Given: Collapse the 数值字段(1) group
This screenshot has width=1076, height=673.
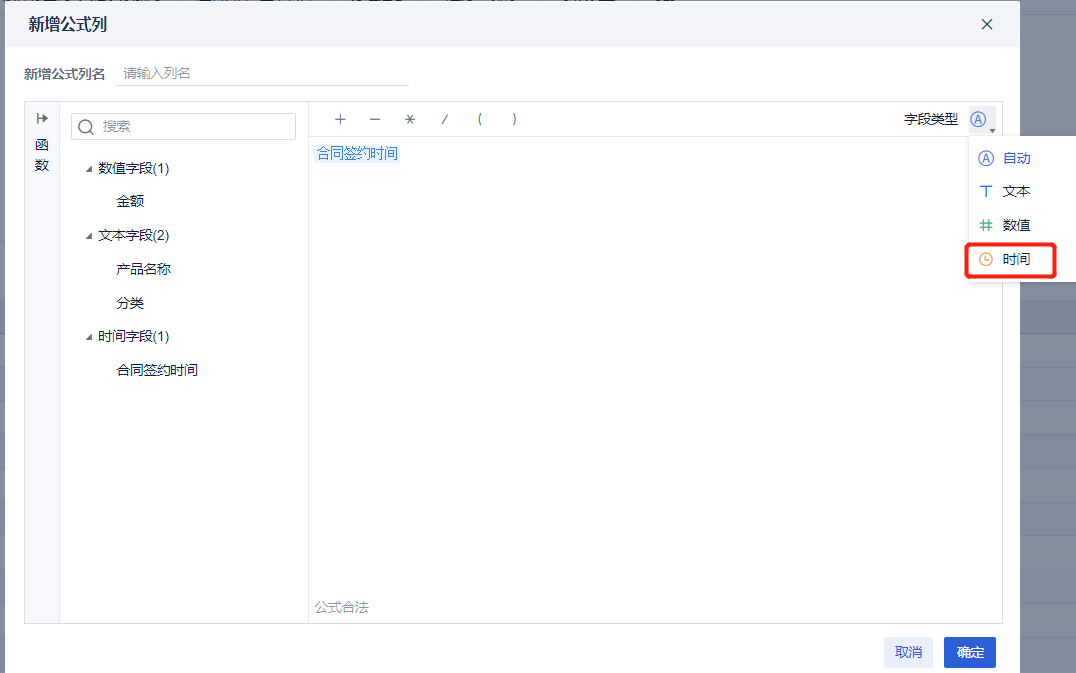Looking at the screenshot, I should (89, 169).
